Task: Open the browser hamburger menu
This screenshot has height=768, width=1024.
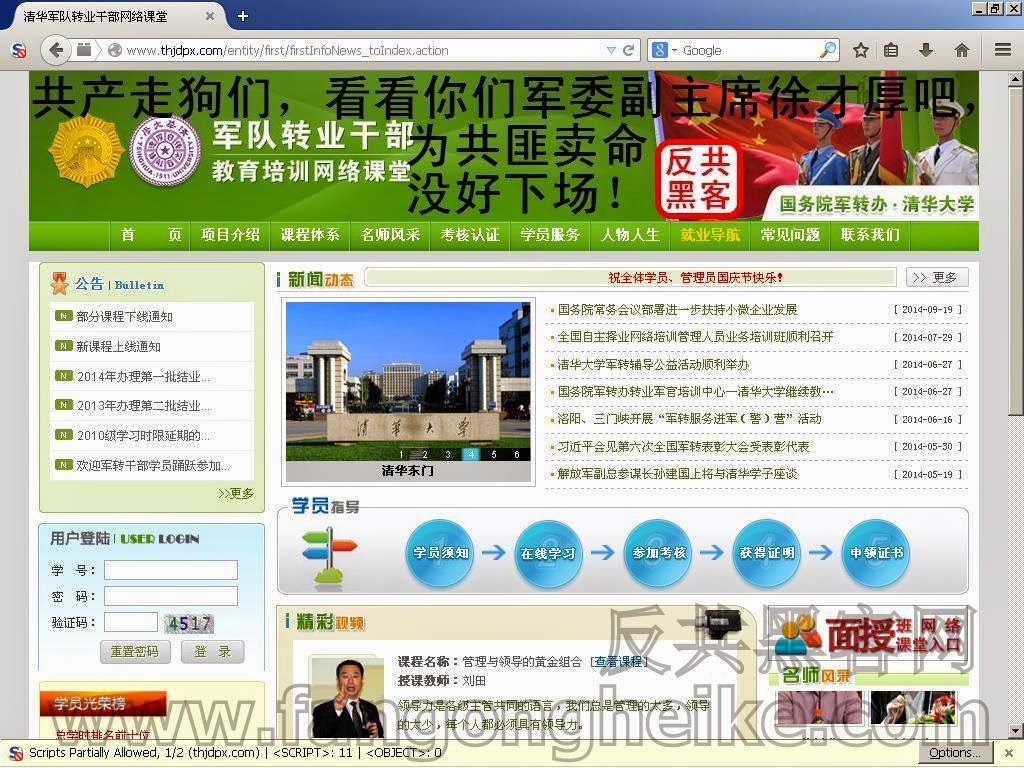Action: tap(1003, 50)
